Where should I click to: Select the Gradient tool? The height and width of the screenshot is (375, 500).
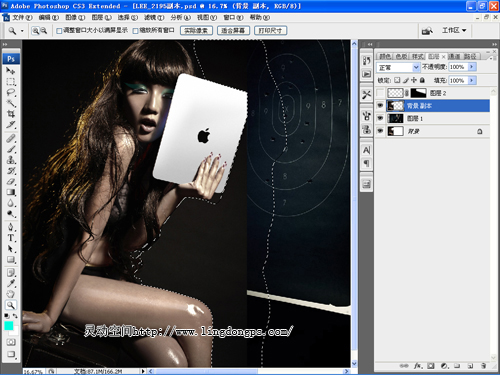(x=11, y=192)
